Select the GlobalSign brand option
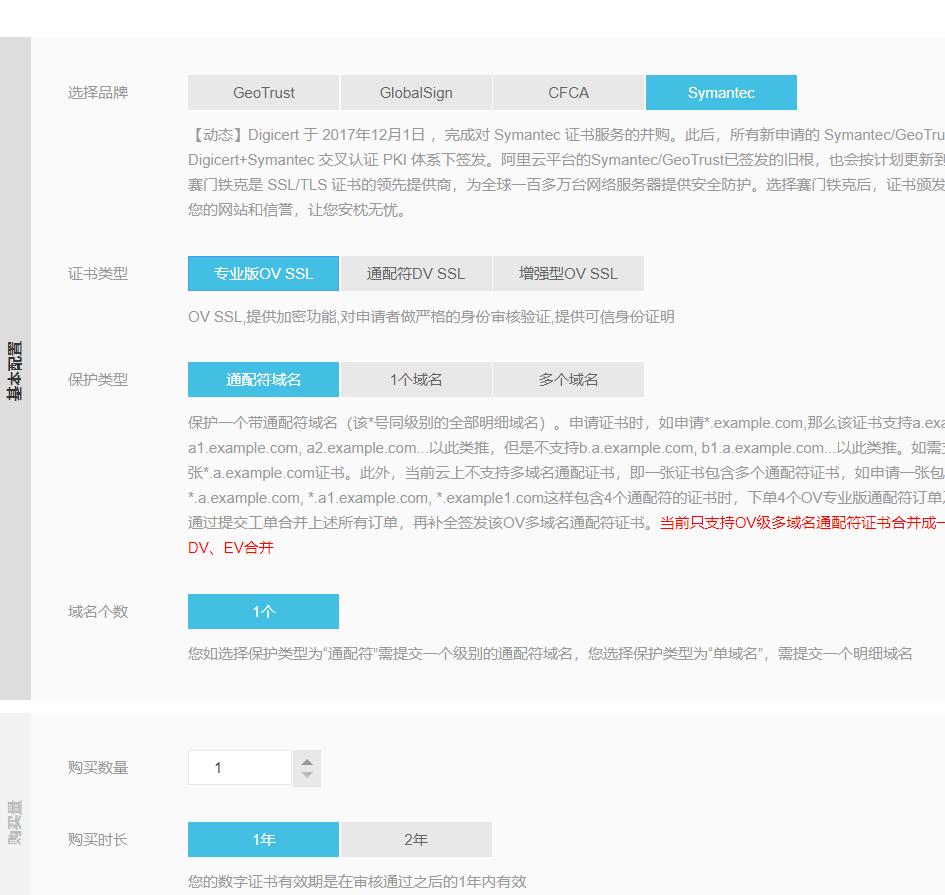Image resolution: width=945 pixels, height=895 pixels. pyautogui.click(x=415, y=92)
